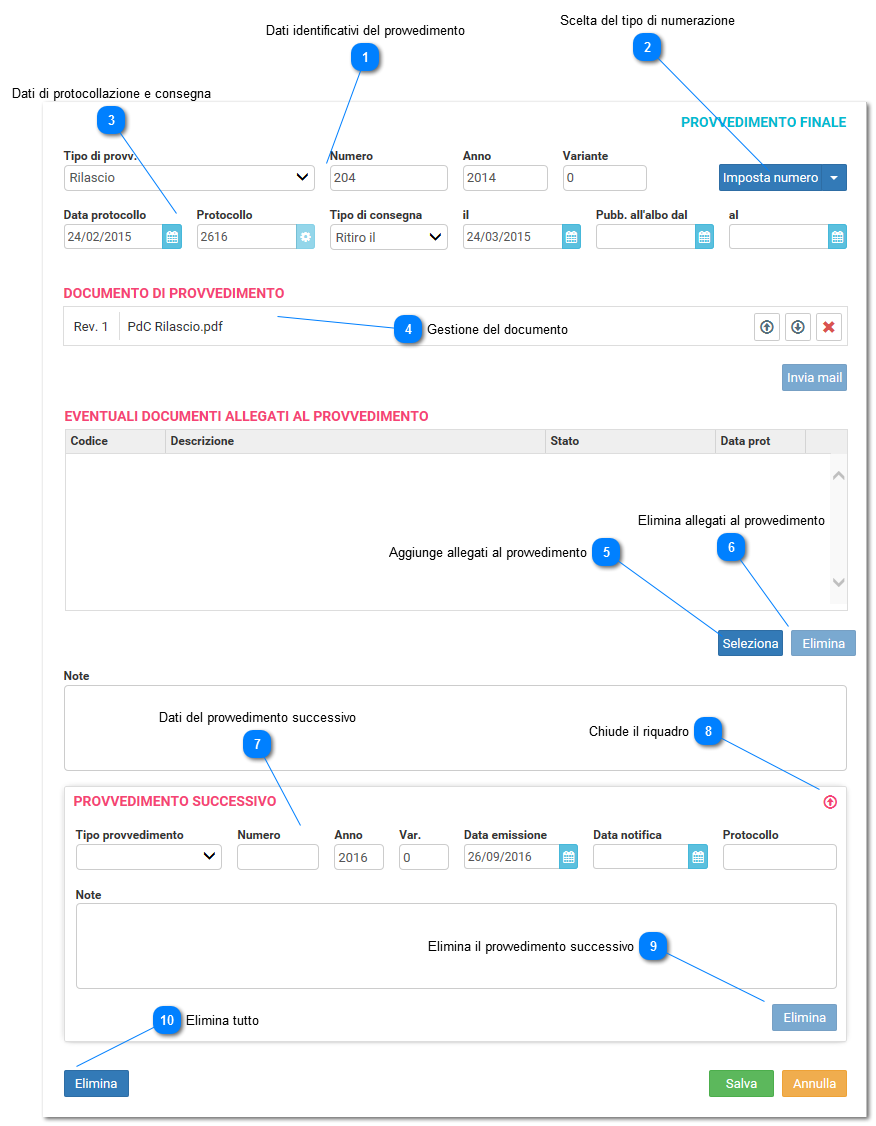Screen dimensions: 876x1126
Task: Collapse the Provvedimento successivo panel
Action: [830, 802]
